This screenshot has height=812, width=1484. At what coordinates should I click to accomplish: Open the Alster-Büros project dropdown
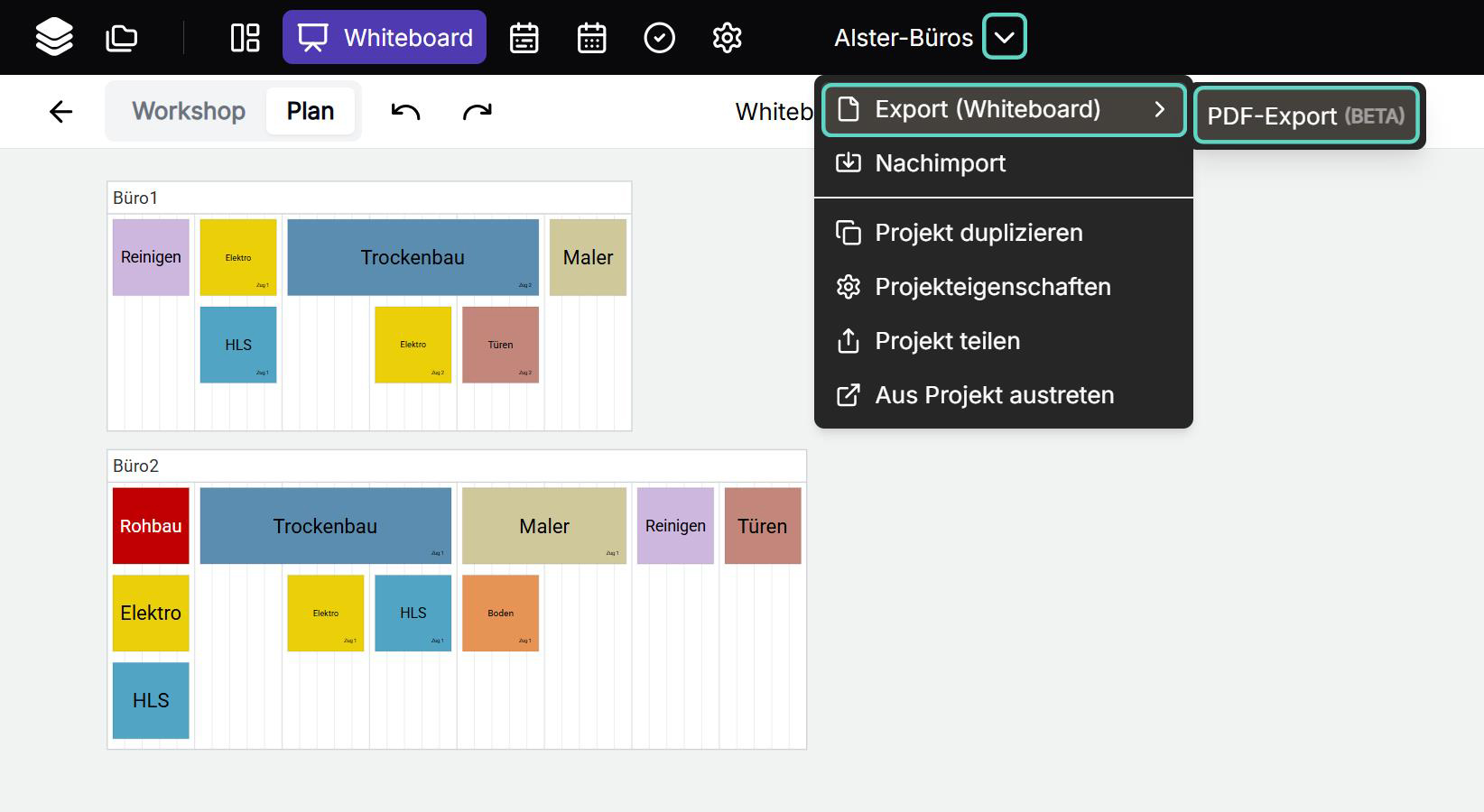click(1004, 37)
